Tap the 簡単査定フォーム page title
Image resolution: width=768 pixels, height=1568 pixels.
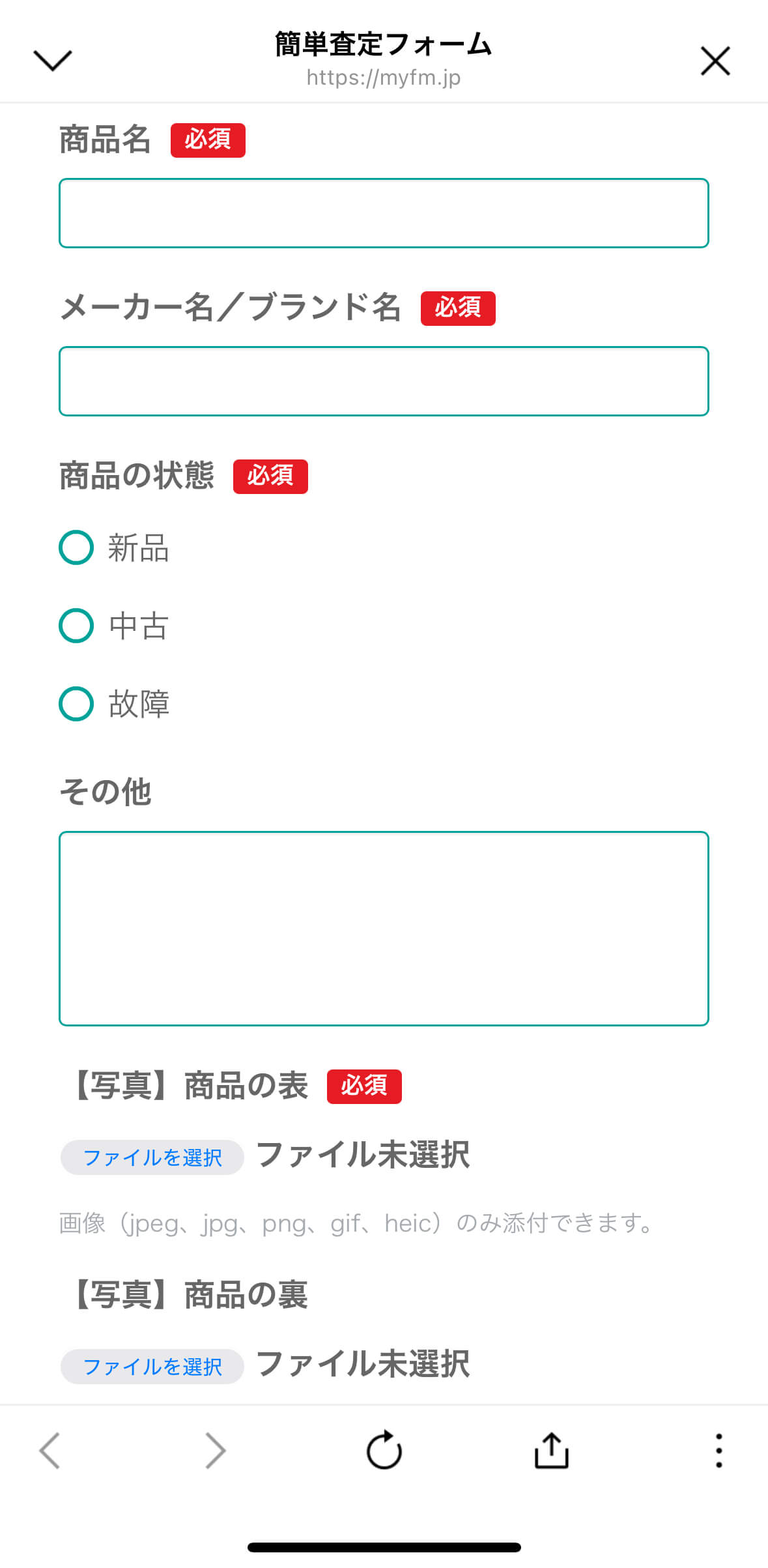point(384,44)
